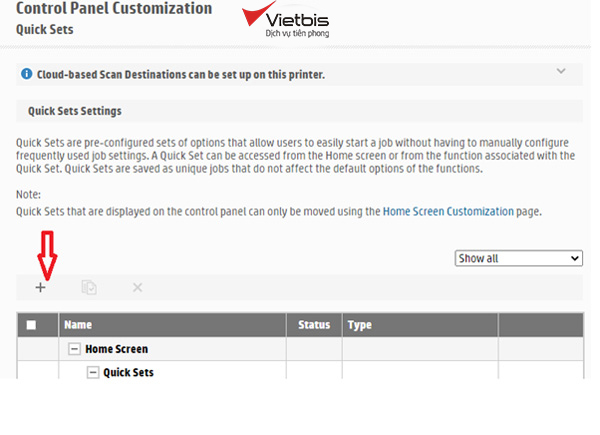Screen dimensions: 600x435
Task: Sort by the Name column header
Action: click(x=78, y=325)
